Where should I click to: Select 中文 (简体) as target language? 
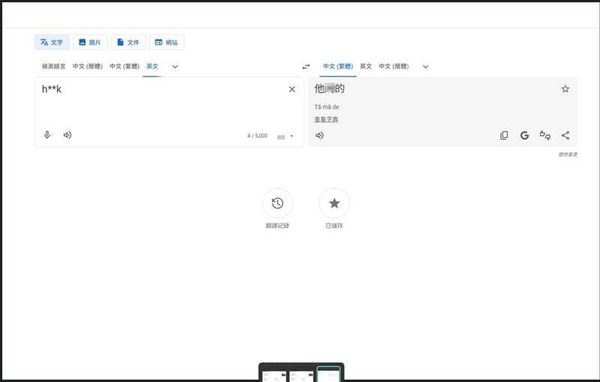click(394, 66)
